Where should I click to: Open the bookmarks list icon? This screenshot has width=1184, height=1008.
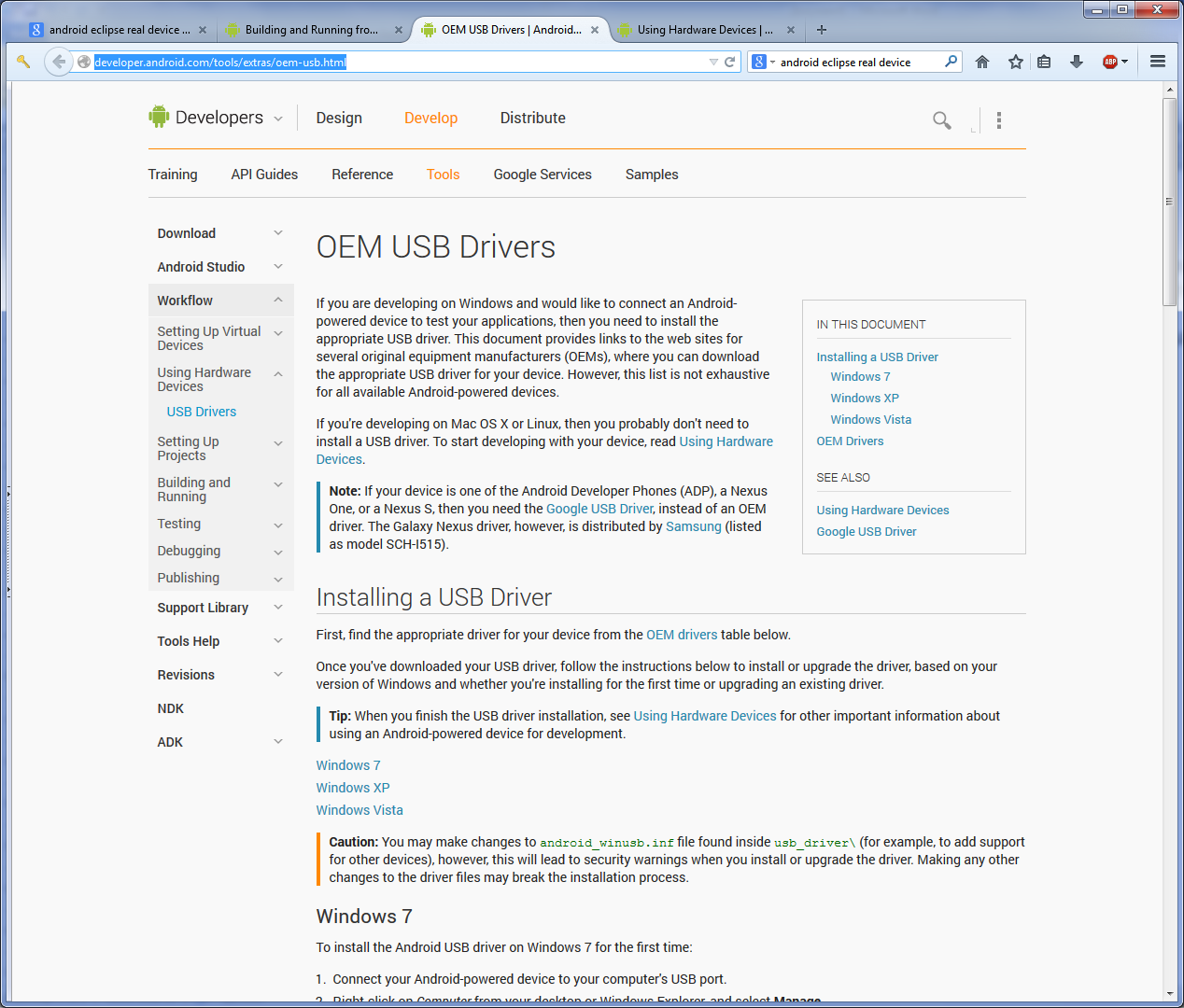(1044, 62)
